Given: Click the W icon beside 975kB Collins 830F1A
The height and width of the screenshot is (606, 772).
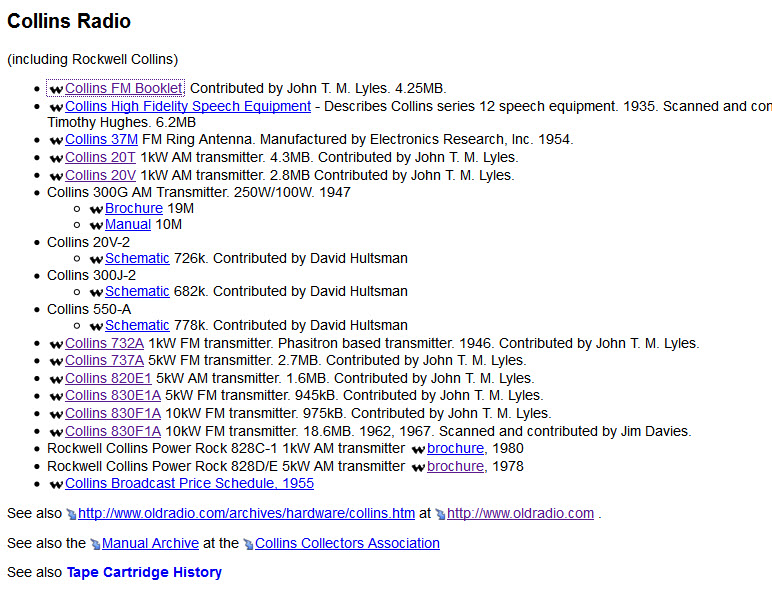Looking at the screenshot, I should click(x=56, y=415).
